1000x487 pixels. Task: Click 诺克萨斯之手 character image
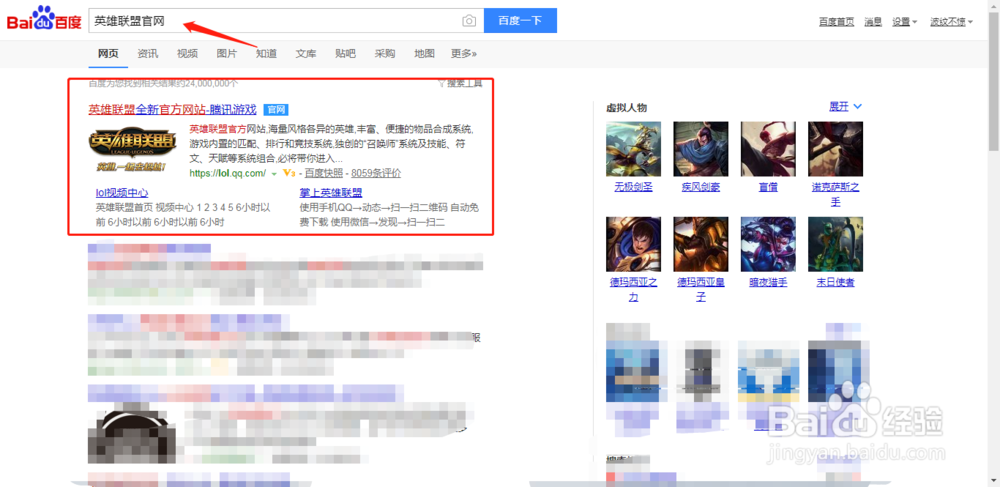point(835,149)
